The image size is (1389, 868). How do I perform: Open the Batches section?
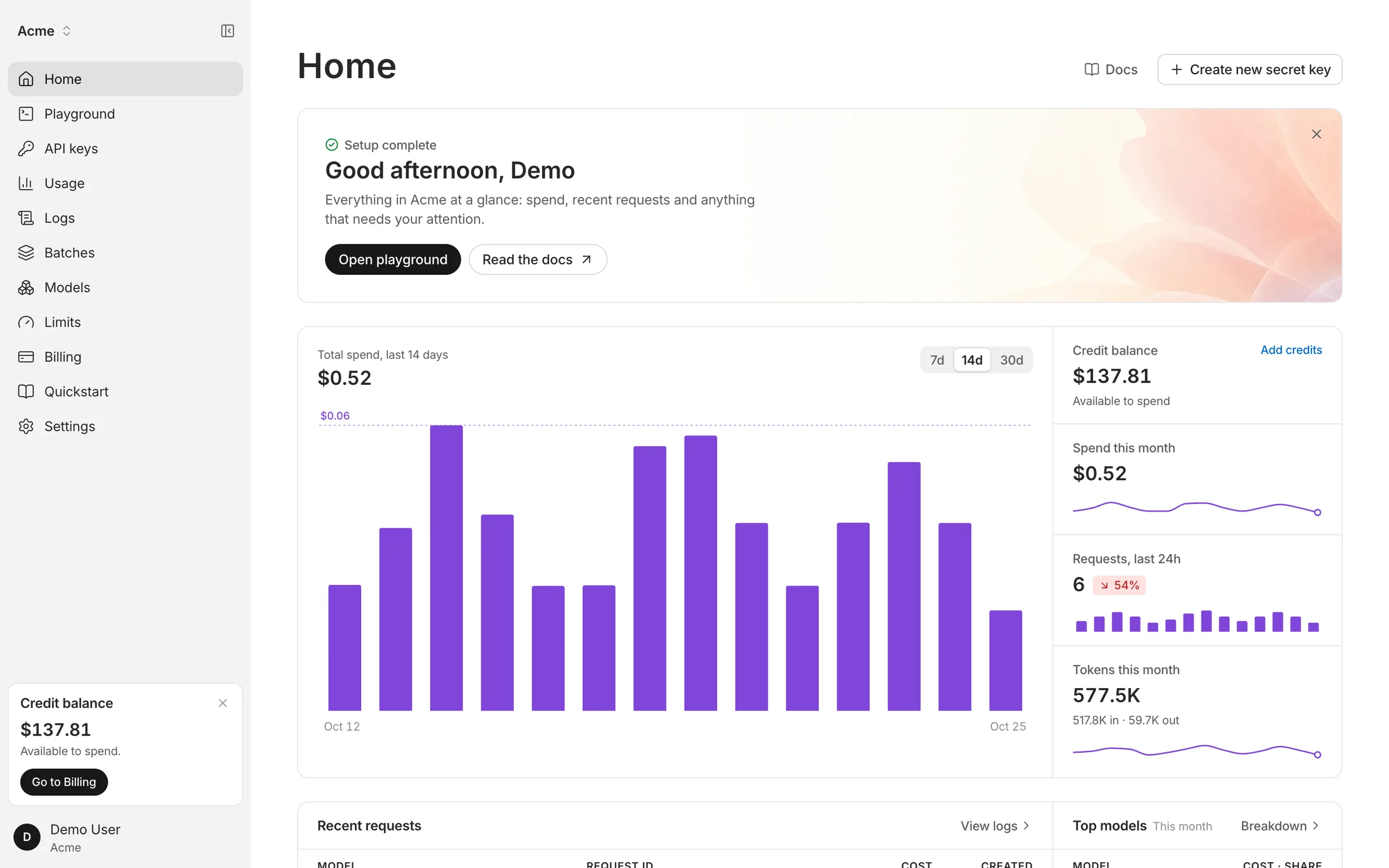tap(125, 252)
